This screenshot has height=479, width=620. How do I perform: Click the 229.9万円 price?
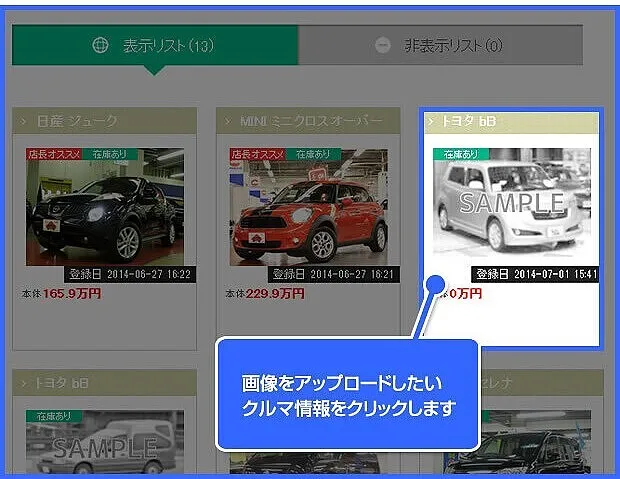(x=275, y=293)
